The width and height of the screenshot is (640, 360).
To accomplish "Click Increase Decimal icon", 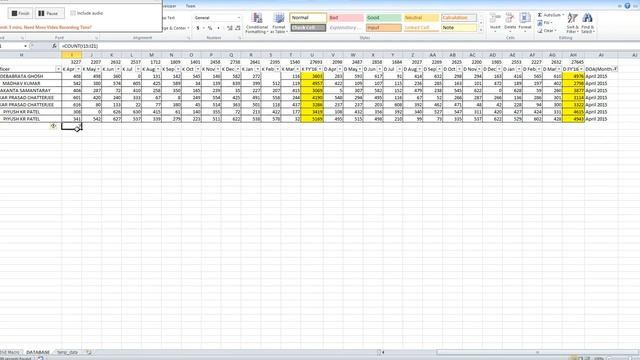I will (229, 28).
